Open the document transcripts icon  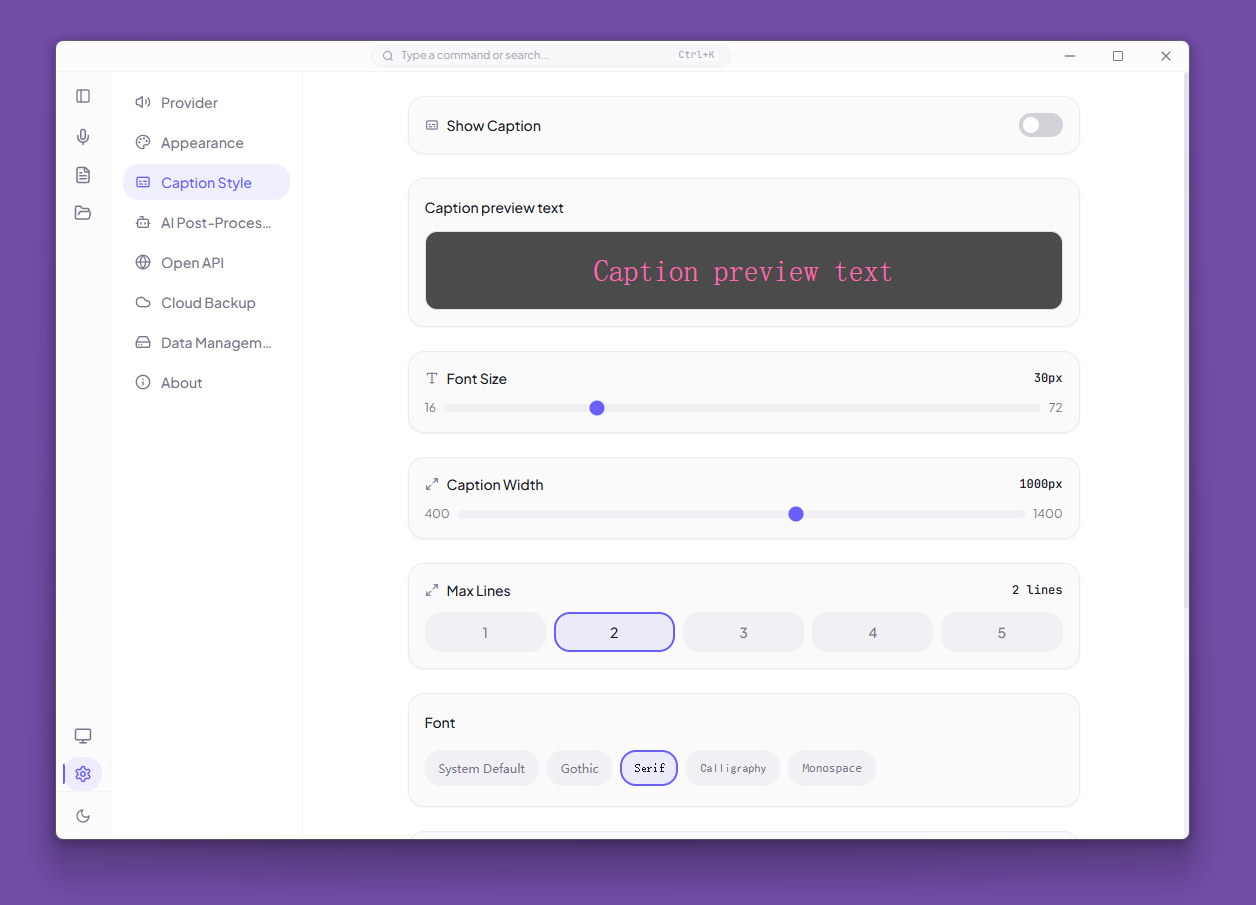[x=83, y=175]
